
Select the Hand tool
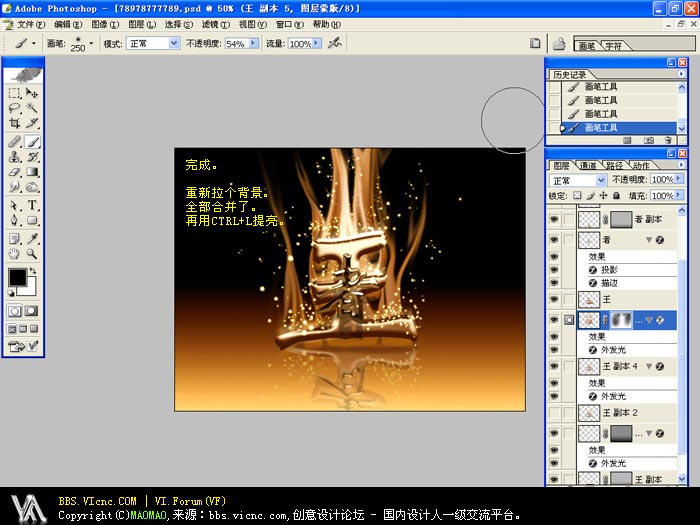coord(14,254)
